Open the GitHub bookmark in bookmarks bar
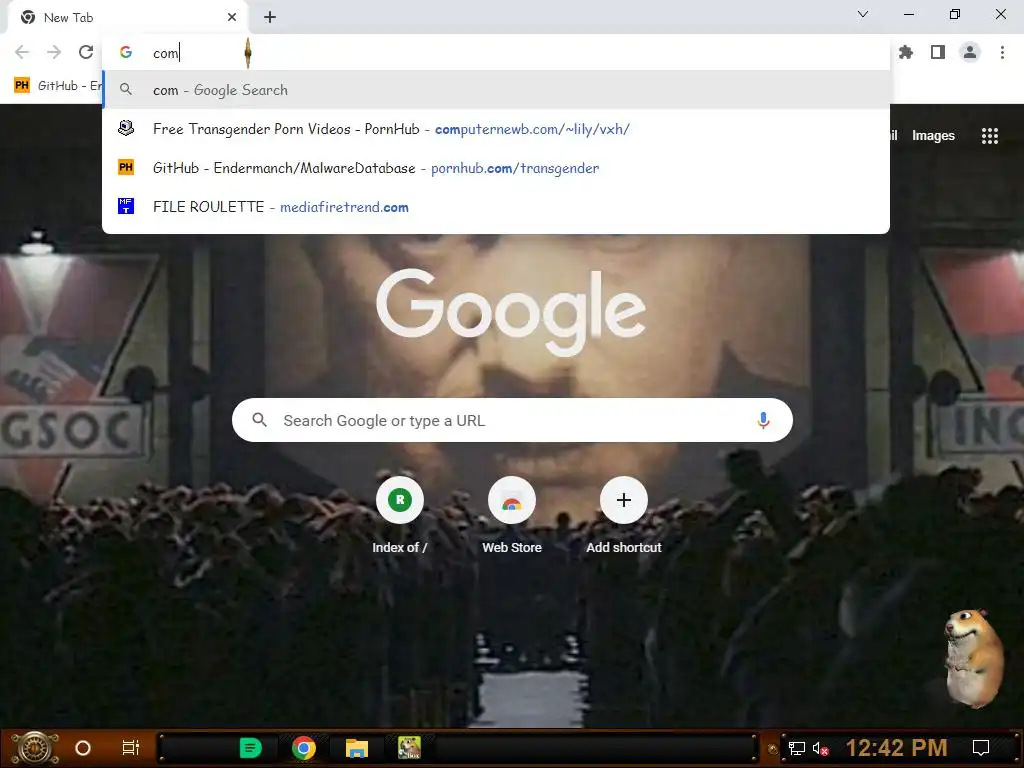Screen dimensions: 1024x768 click(x=57, y=86)
